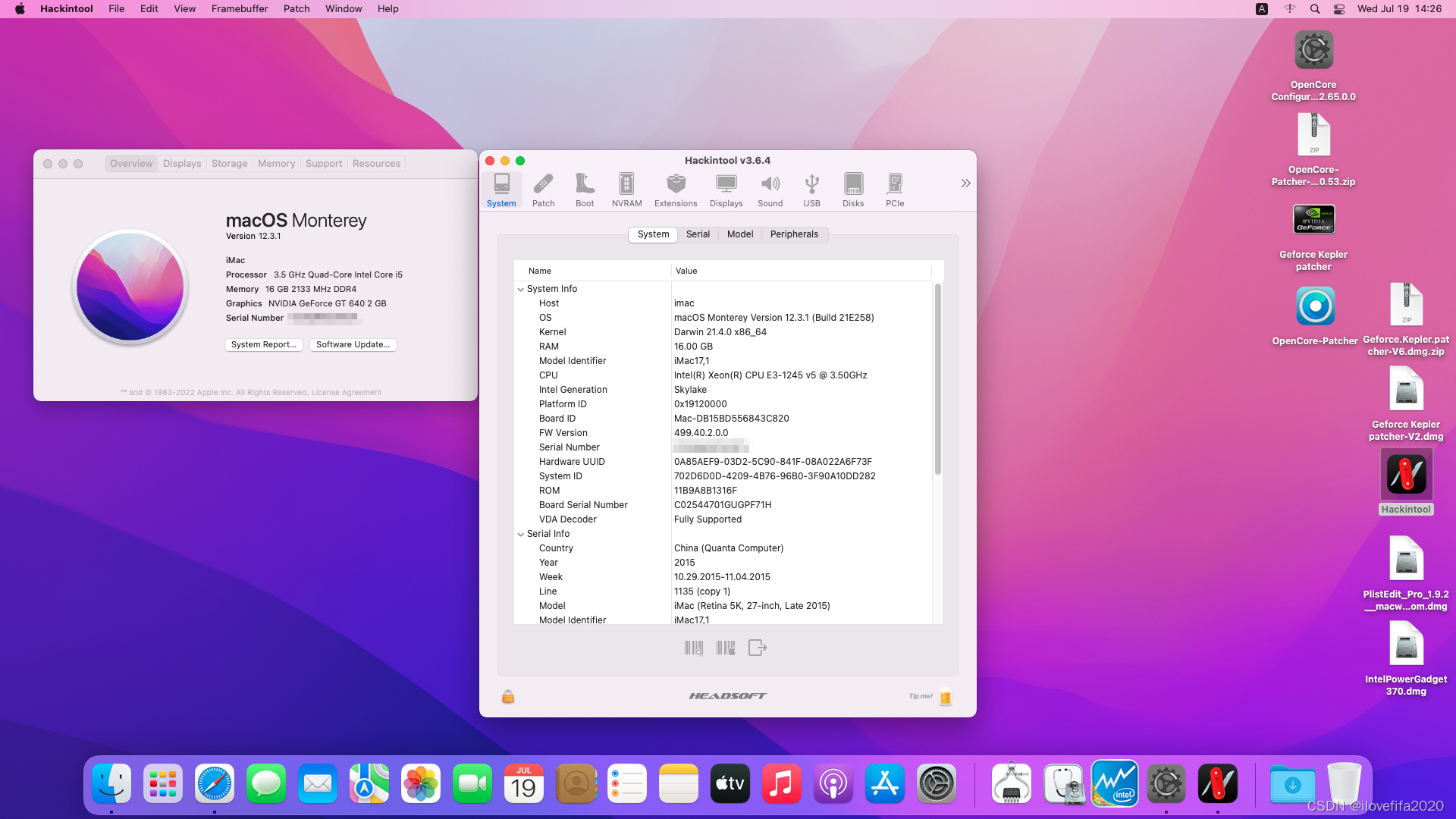Click the system info table scrollbar

click(937, 379)
